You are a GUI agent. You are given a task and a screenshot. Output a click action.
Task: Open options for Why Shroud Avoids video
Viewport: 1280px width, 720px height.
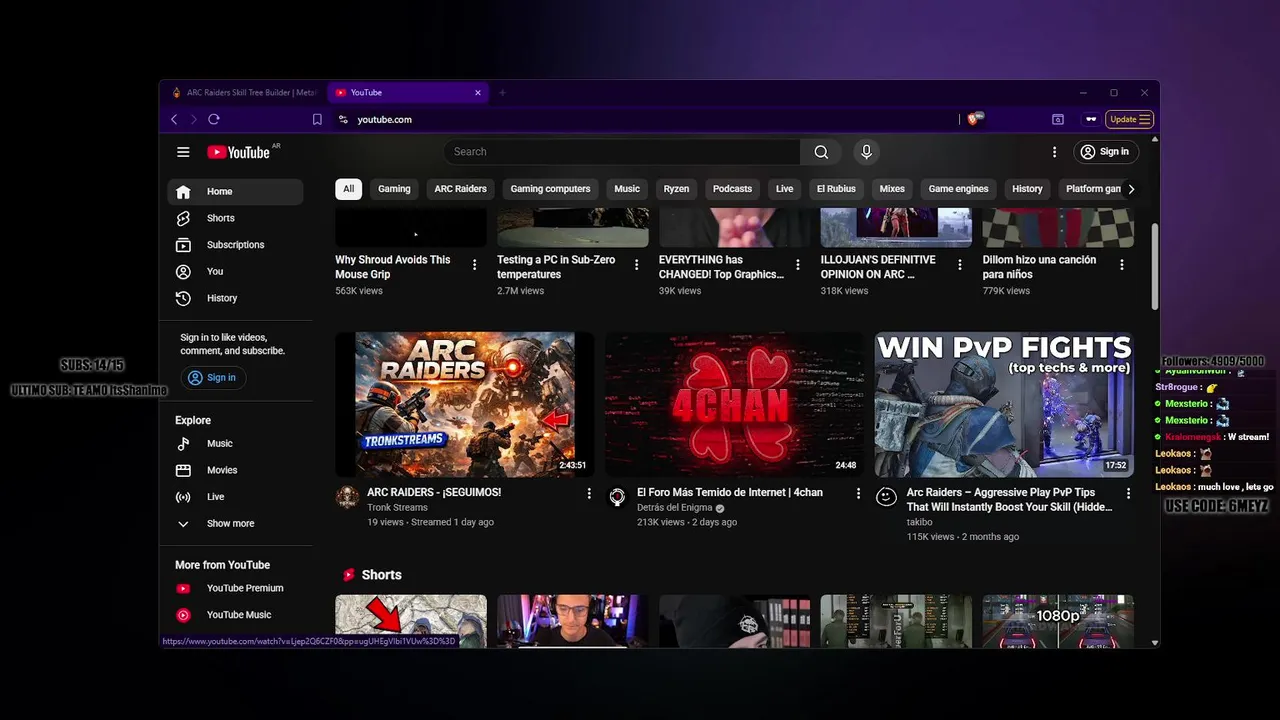click(474, 265)
